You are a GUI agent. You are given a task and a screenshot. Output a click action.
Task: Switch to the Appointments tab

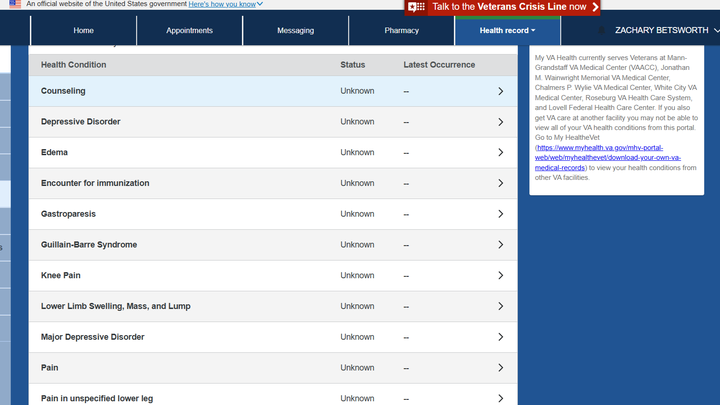coord(189,31)
